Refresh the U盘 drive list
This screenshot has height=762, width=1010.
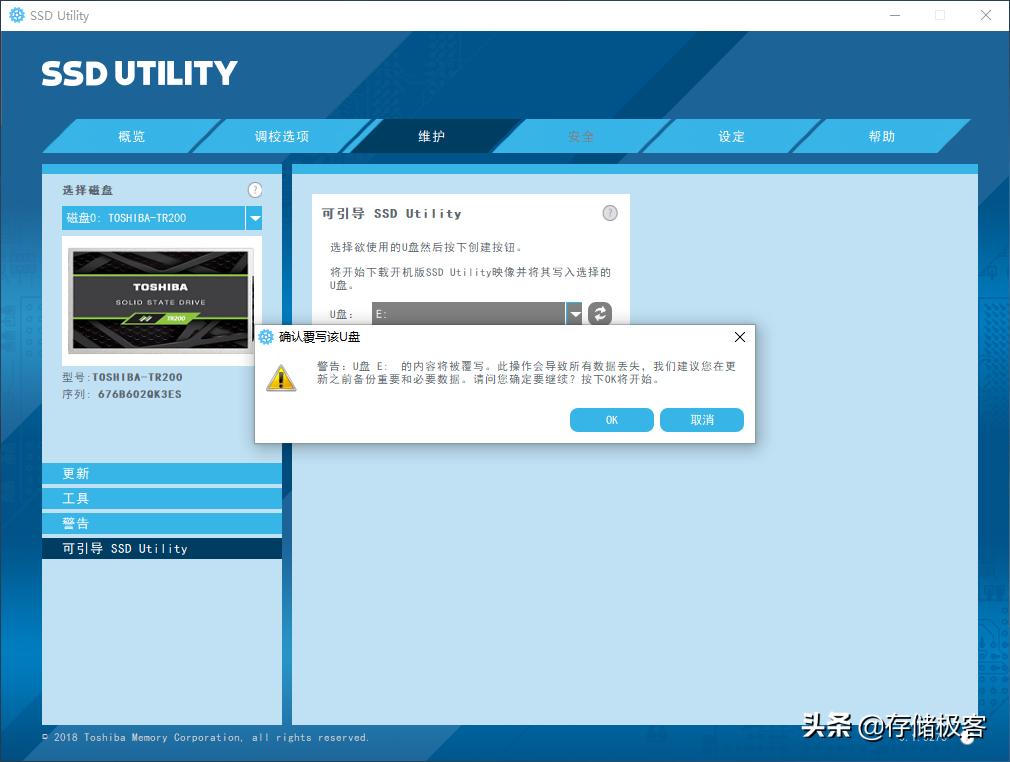(598, 313)
